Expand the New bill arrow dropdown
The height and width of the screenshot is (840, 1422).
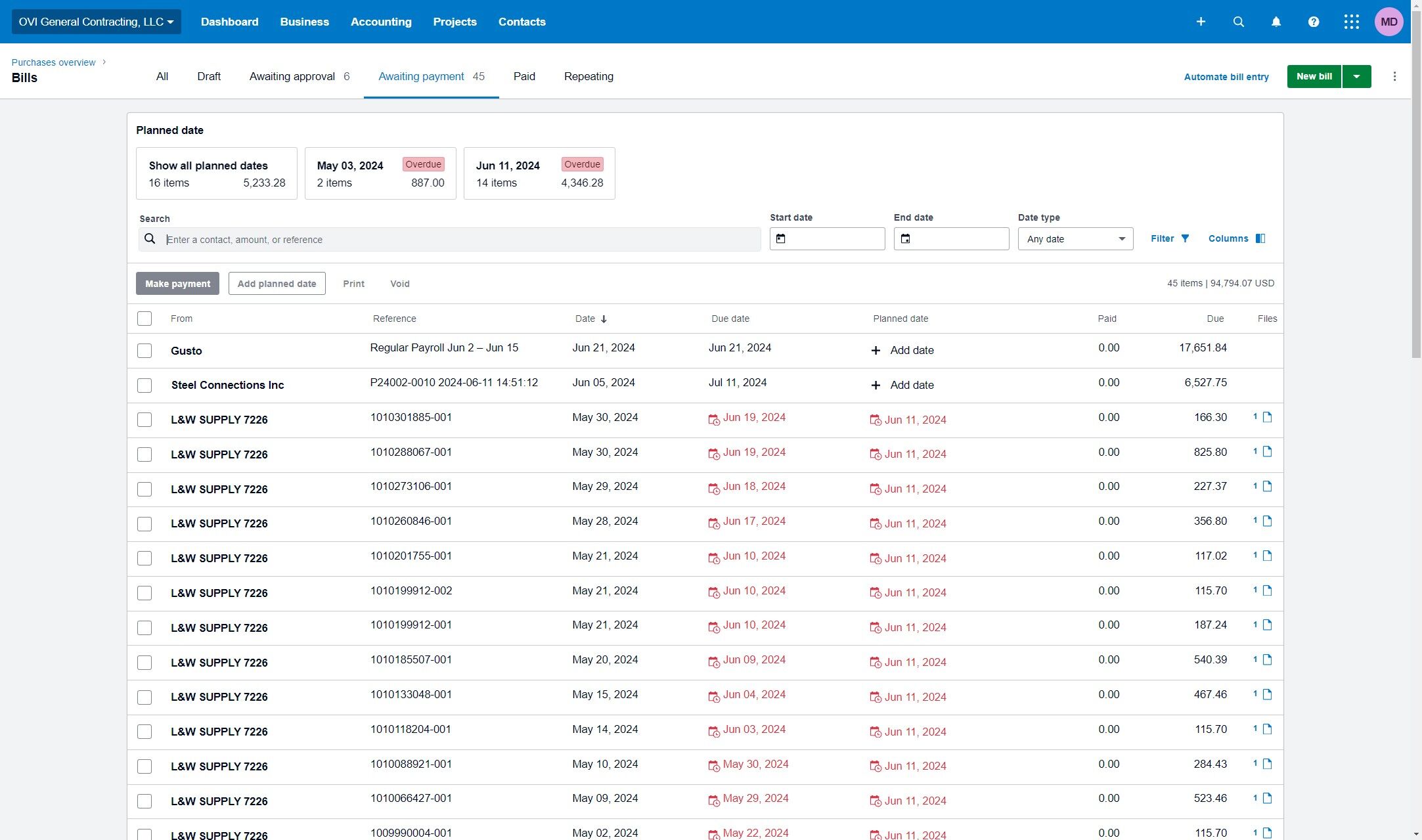tap(1356, 77)
